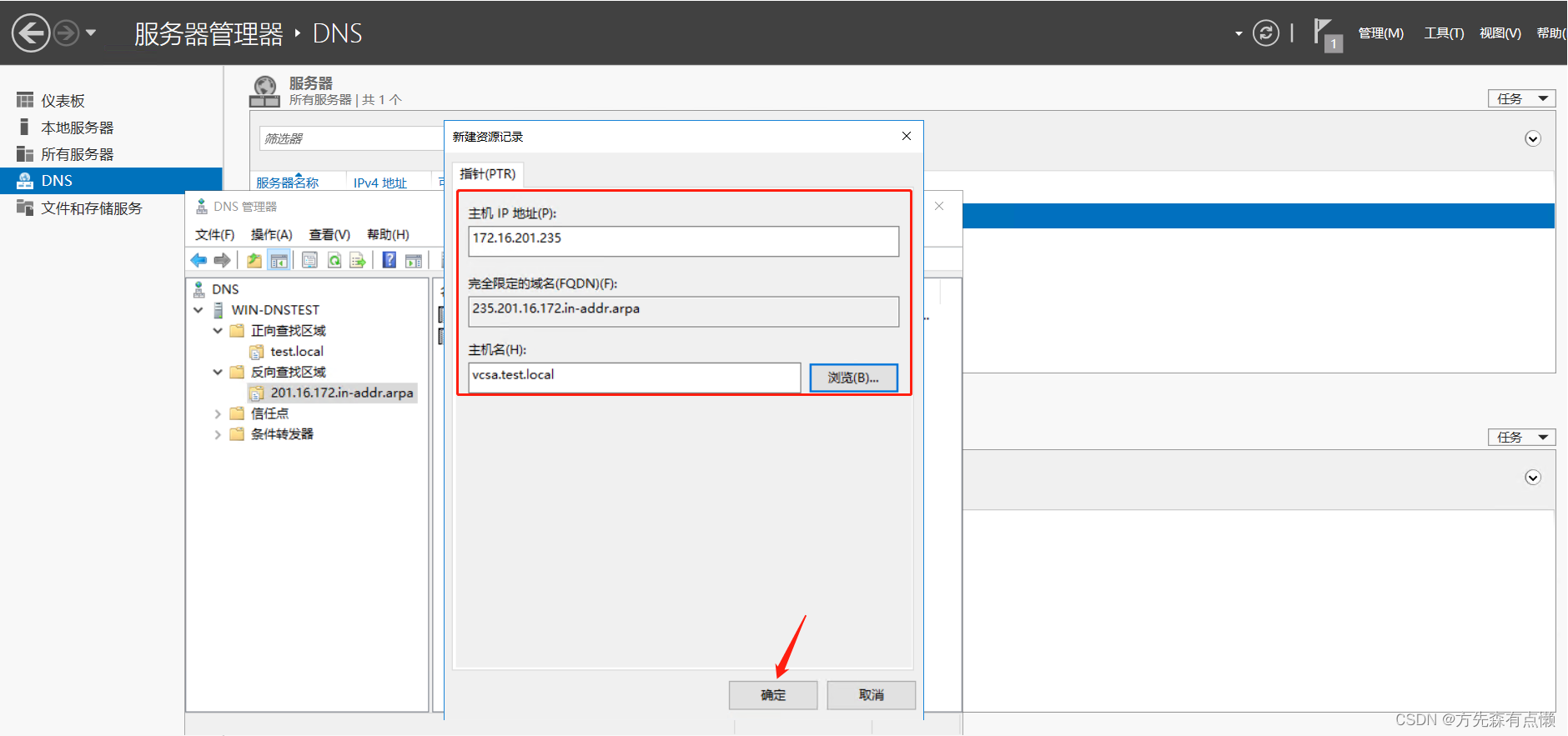
Task: Select DNS in the Server Manager sidebar
Action: tap(111, 181)
